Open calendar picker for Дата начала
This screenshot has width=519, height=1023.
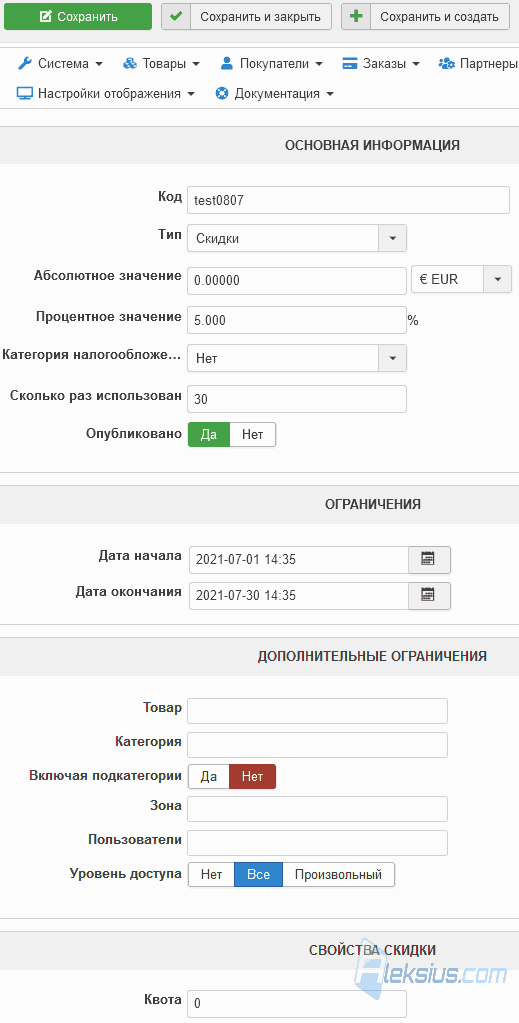pos(429,559)
